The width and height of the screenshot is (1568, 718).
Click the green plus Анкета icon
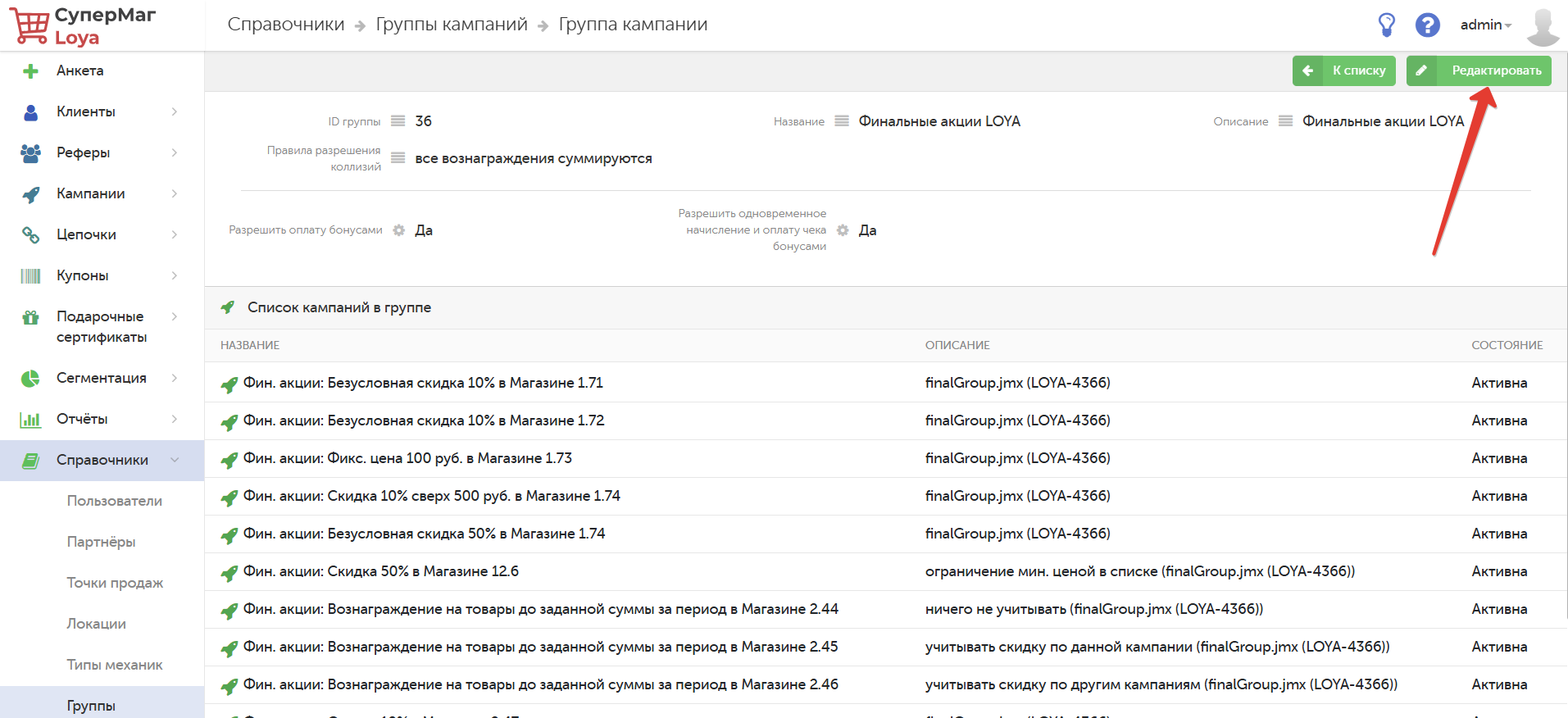30,71
